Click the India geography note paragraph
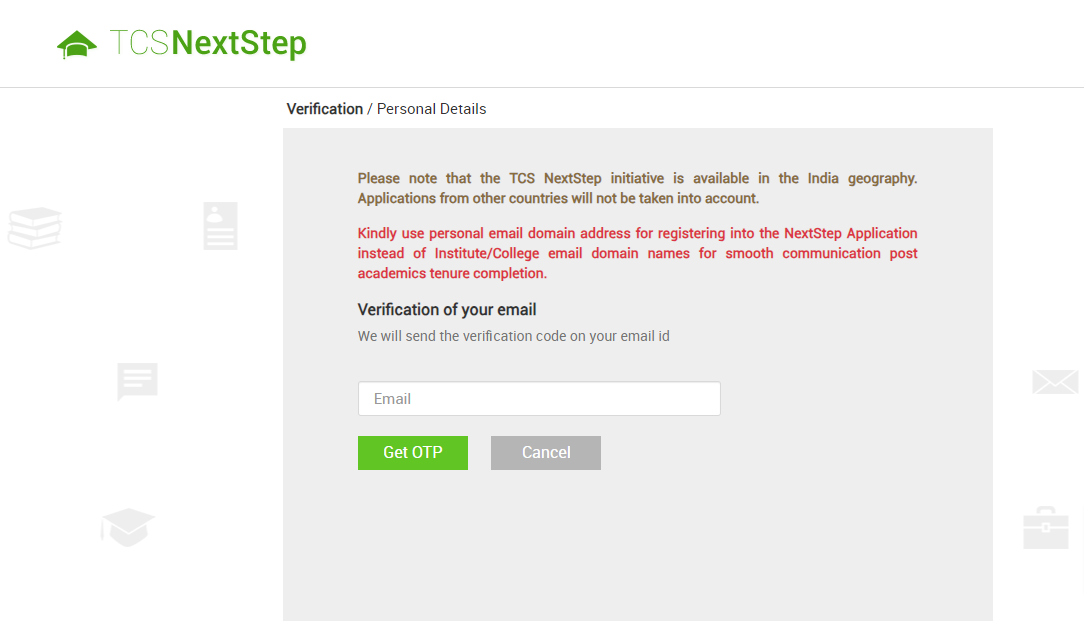The height and width of the screenshot is (621, 1084). (x=637, y=188)
